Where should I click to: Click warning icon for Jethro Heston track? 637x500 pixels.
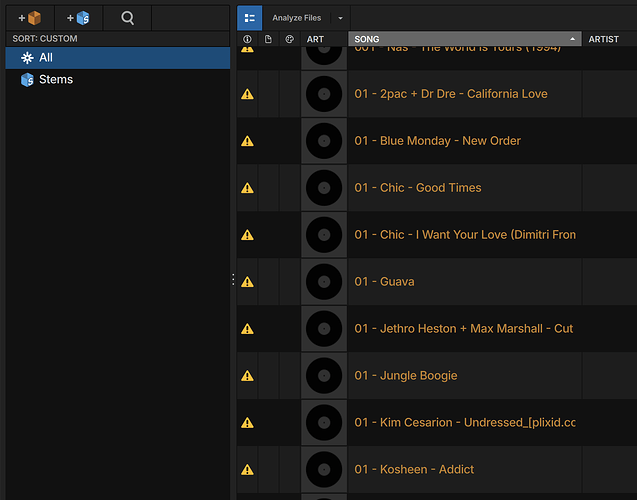[x=247, y=329]
